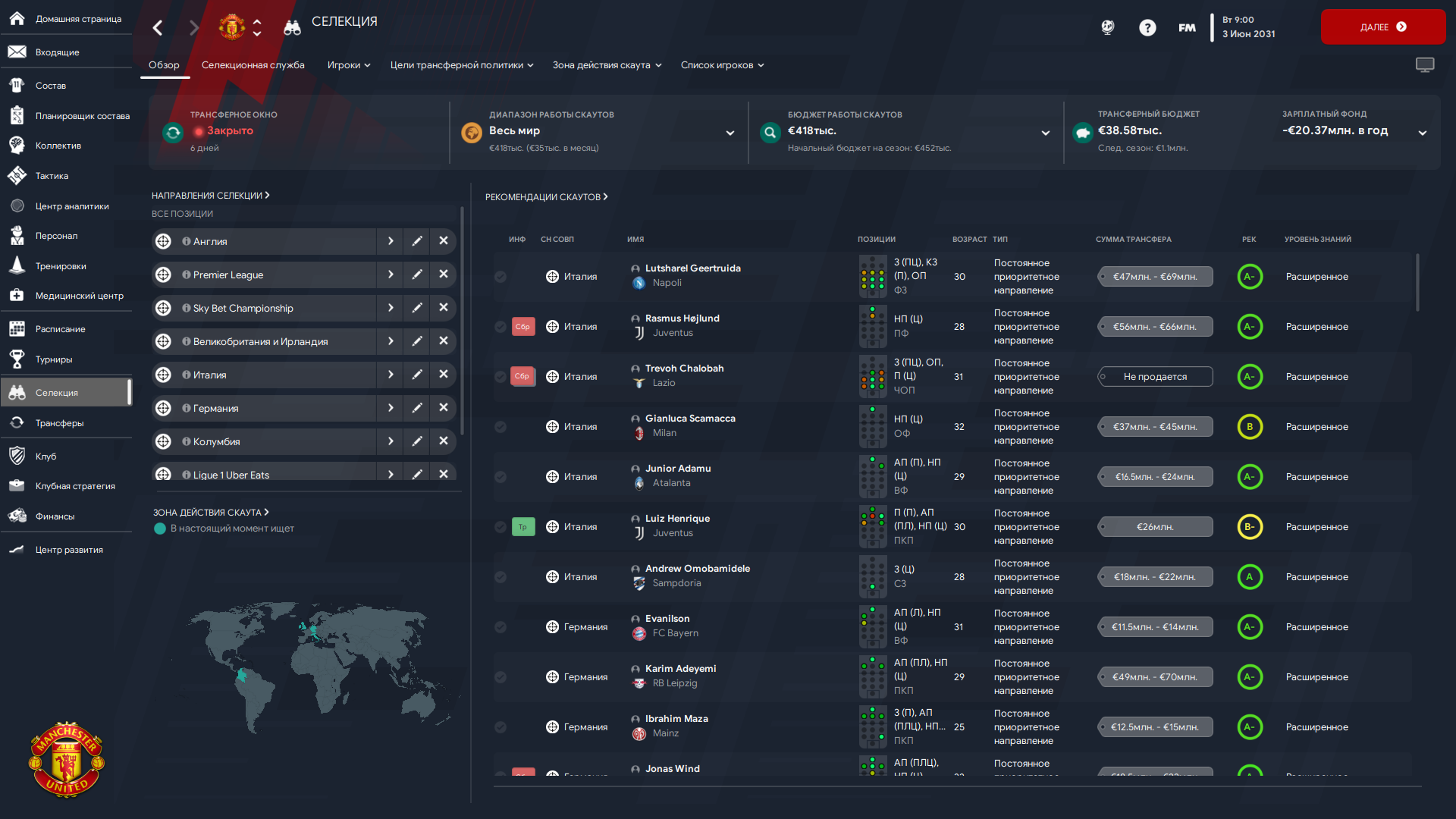Open Rasmus Højlund player profile
Screen dimensions: 1456x819
[682, 318]
